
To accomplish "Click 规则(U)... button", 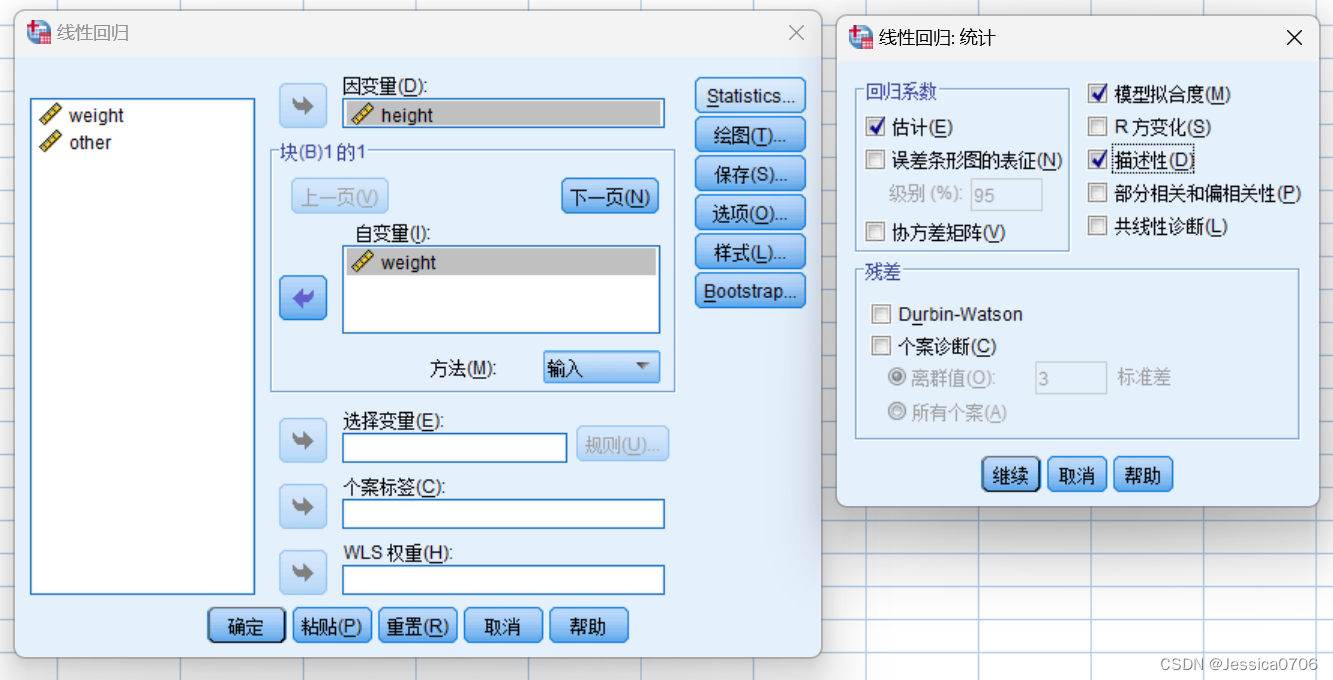I will point(623,444).
